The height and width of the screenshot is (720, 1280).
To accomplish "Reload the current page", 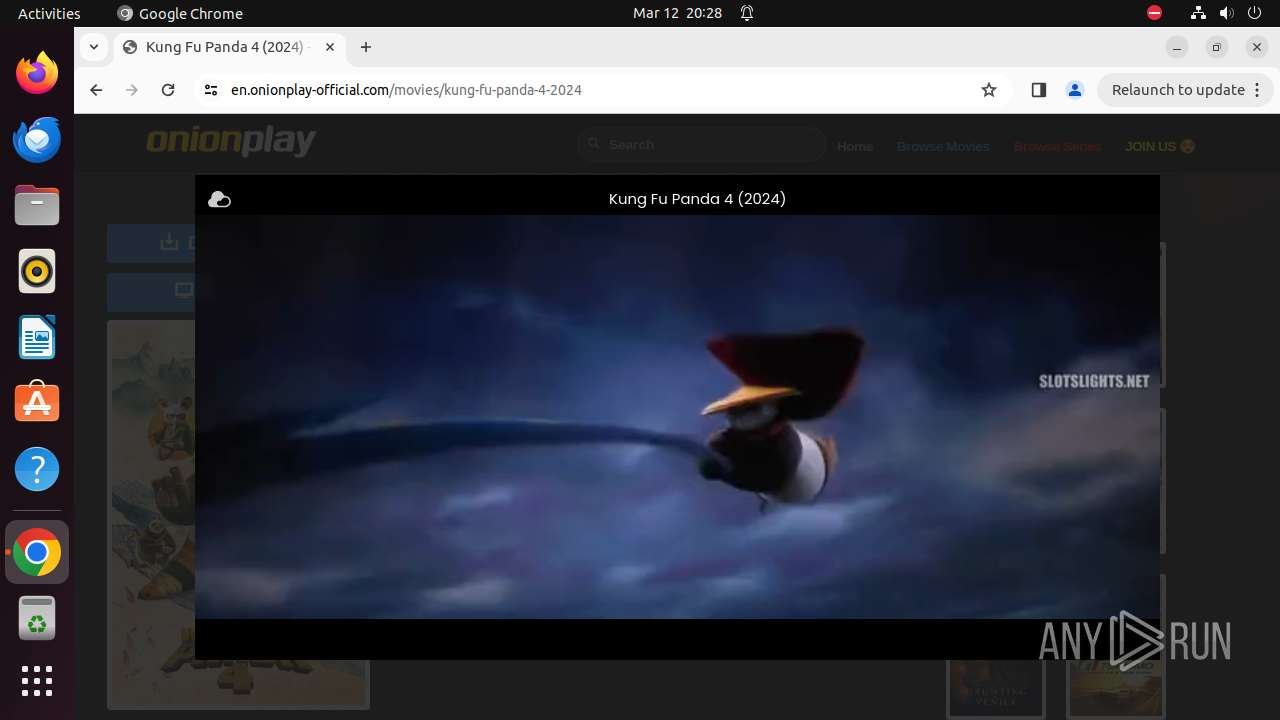I will coord(168,90).
